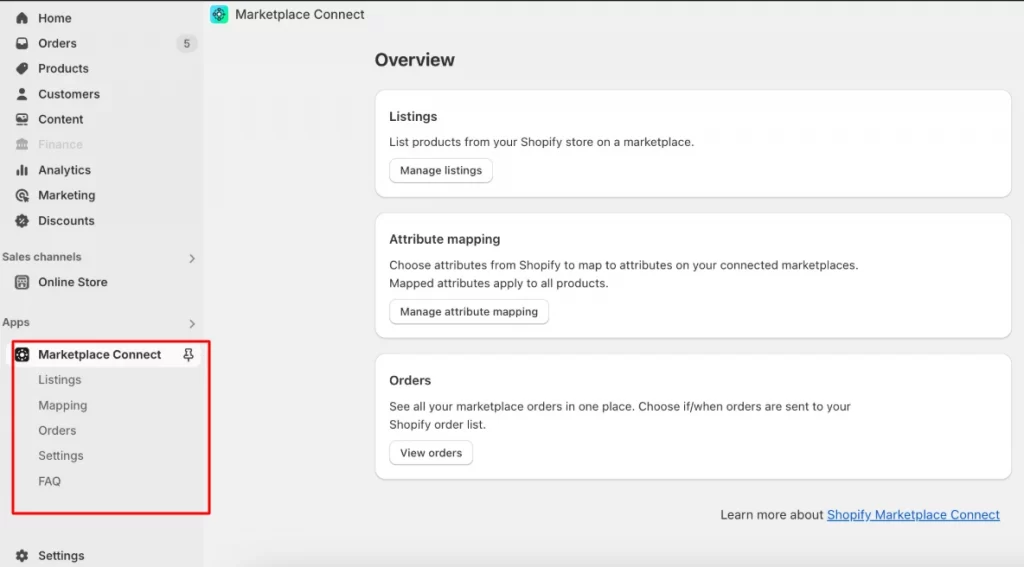This screenshot has height=567, width=1024.
Task: Expand the Apps section chevron
Action: pos(191,323)
